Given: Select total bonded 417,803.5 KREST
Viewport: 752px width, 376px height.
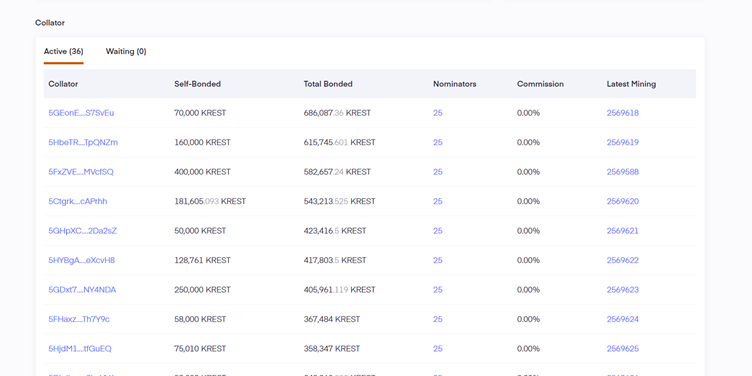Looking at the screenshot, I should tap(335, 260).
